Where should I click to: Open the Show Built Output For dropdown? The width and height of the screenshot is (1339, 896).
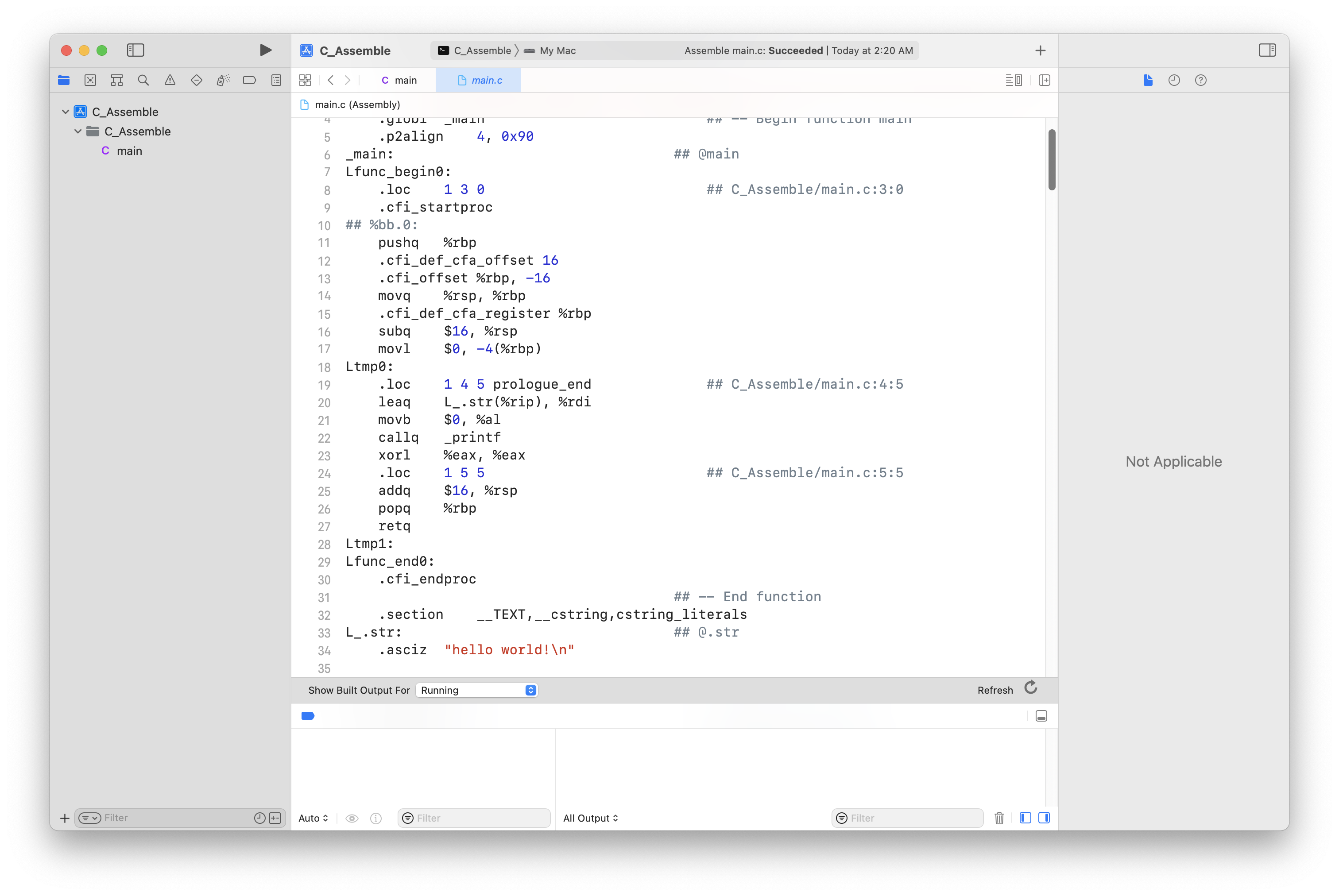[477, 690]
